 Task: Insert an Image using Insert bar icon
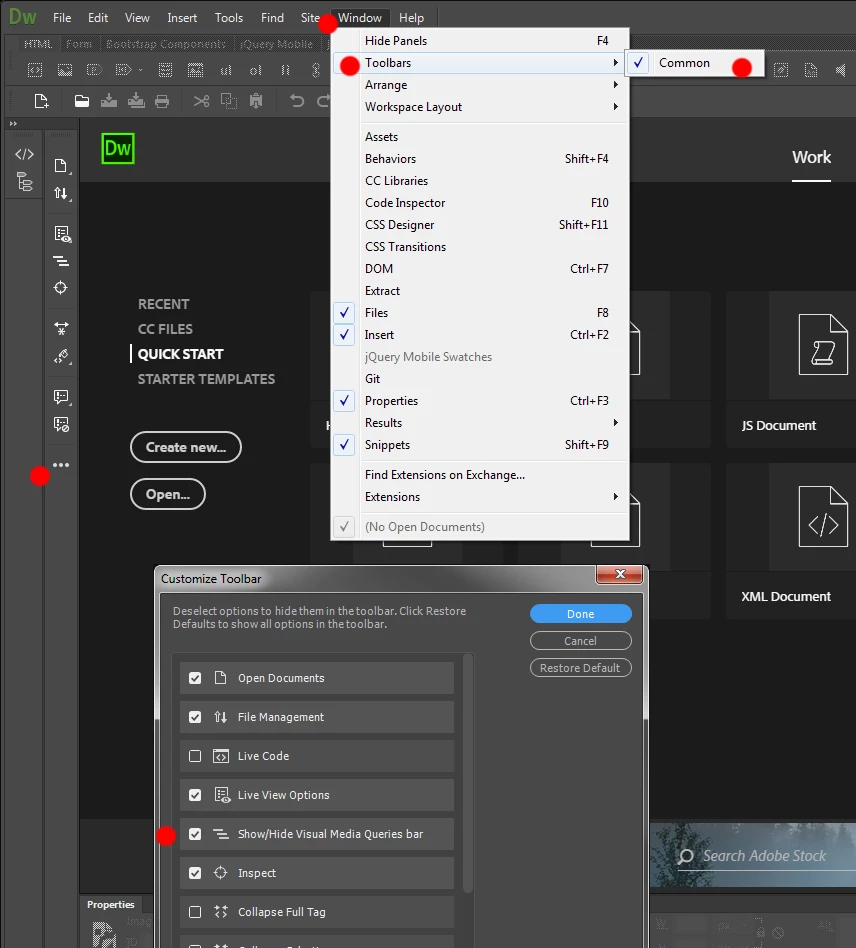[x=65, y=71]
